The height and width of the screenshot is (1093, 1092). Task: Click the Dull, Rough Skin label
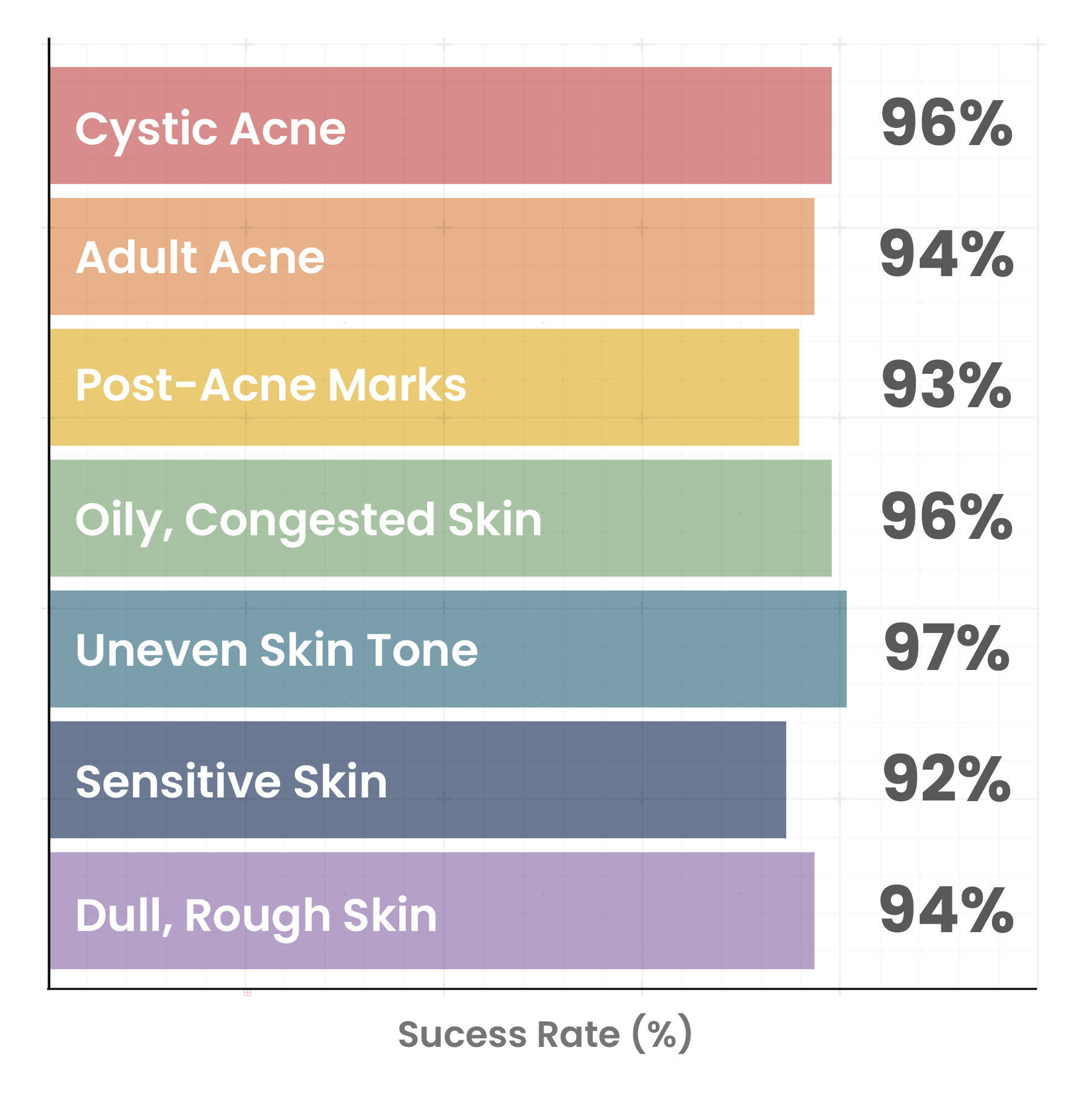pos(256,915)
